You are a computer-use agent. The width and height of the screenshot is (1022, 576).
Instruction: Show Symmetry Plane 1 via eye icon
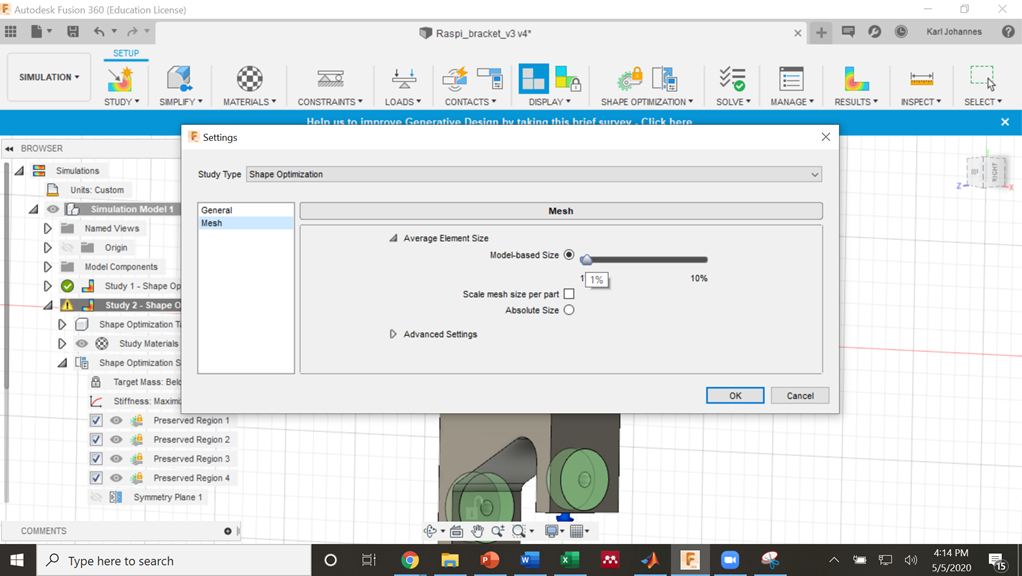pyautogui.click(x=96, y=497)
